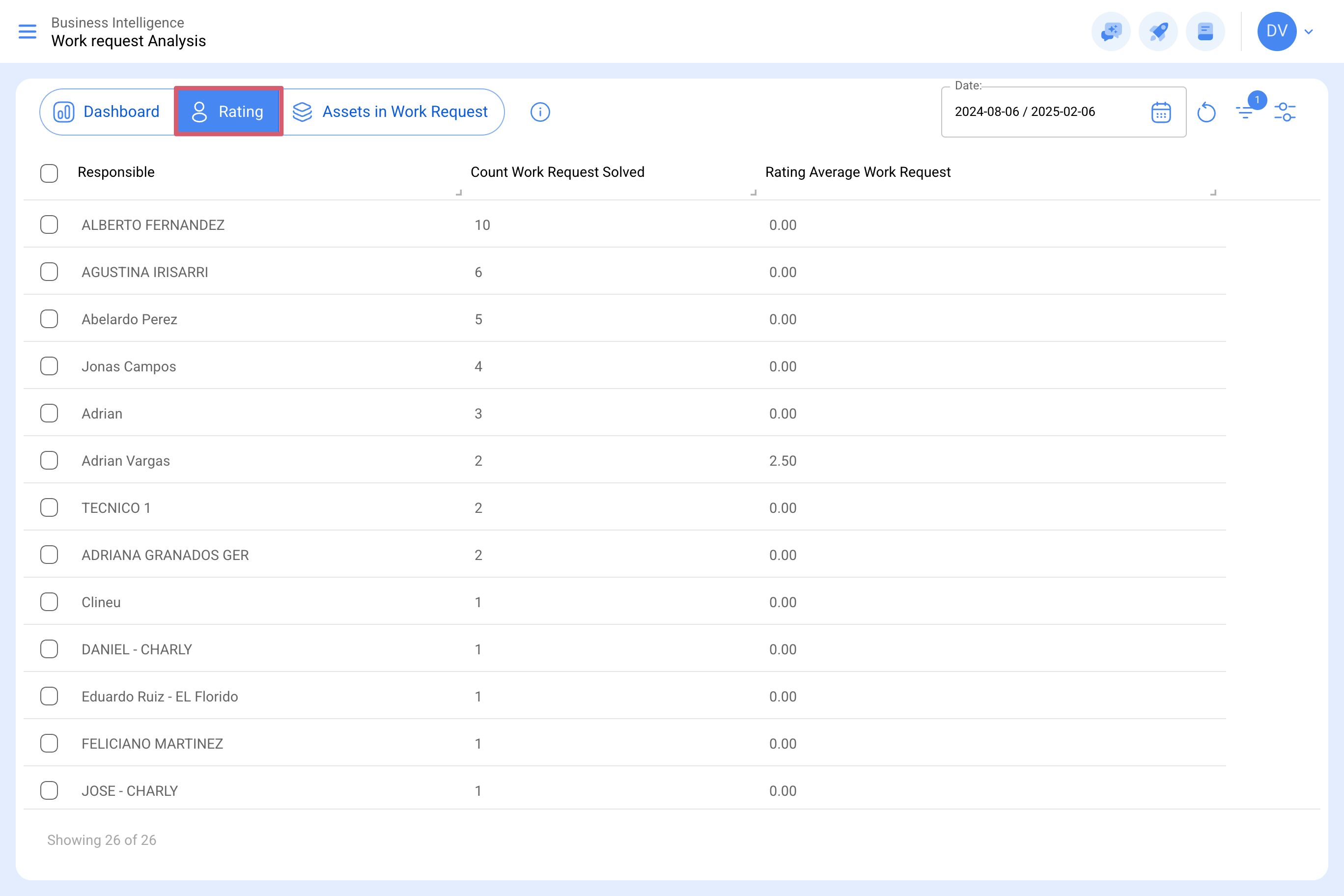Check the Jonas Campos row checkbox
1344x896 pixels.
(x=49, y=366)
